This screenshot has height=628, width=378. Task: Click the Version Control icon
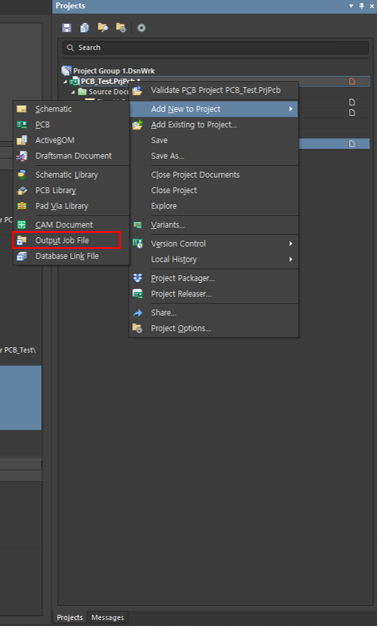pos(137,244)
